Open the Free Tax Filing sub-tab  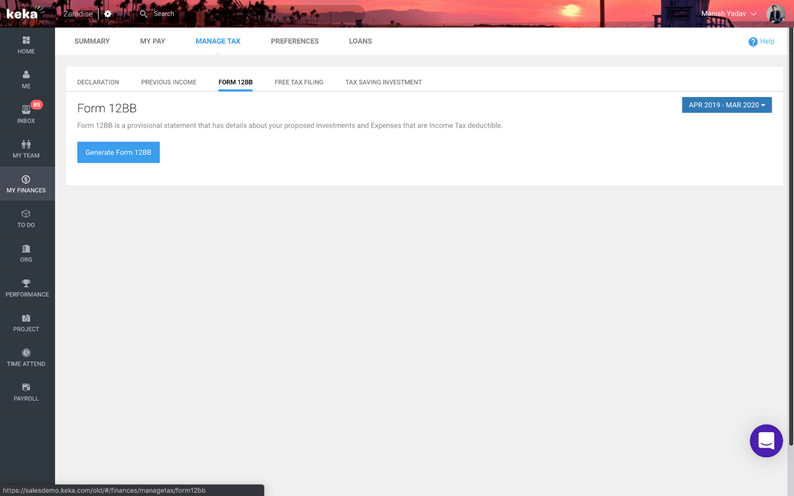click(x=299, y=82)
